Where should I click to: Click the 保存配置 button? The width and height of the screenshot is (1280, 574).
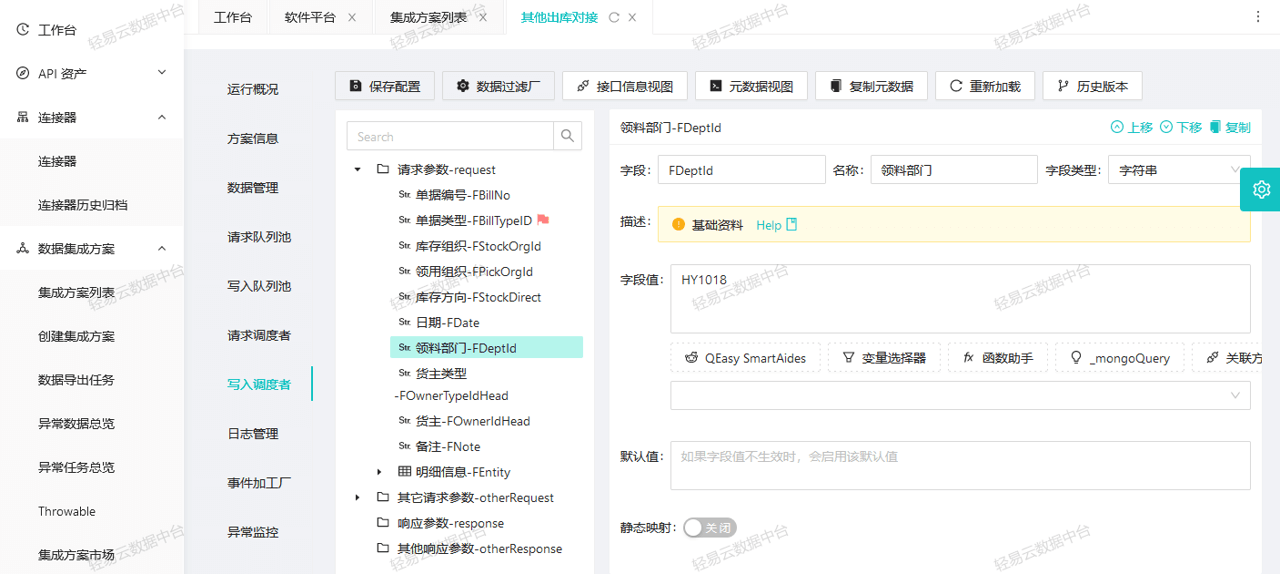[x=385, y=86]
